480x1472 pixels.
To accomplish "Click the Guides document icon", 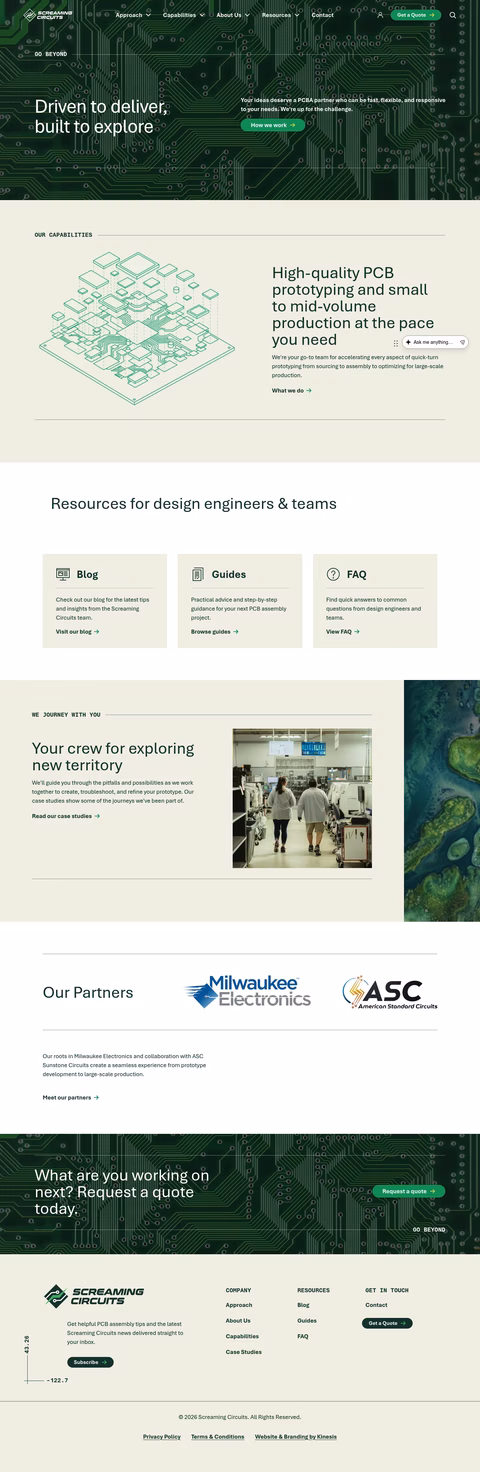I will pos(198,574).
